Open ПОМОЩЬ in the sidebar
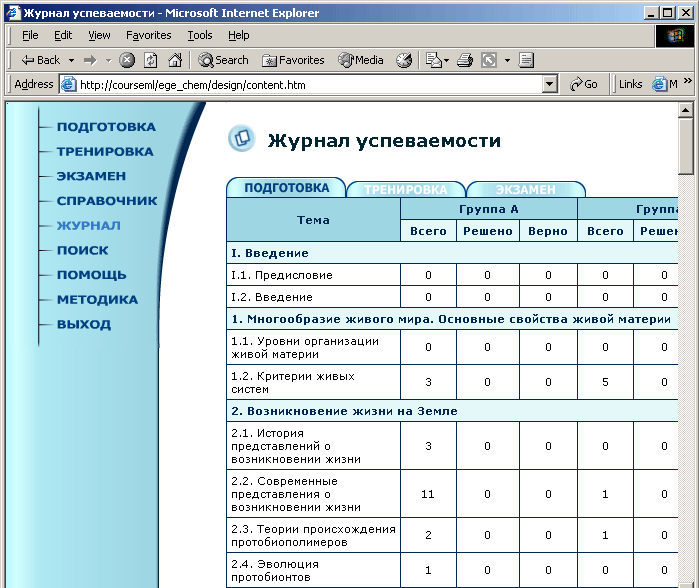Viewport: 699px width, 588px height. pos(91,275)
